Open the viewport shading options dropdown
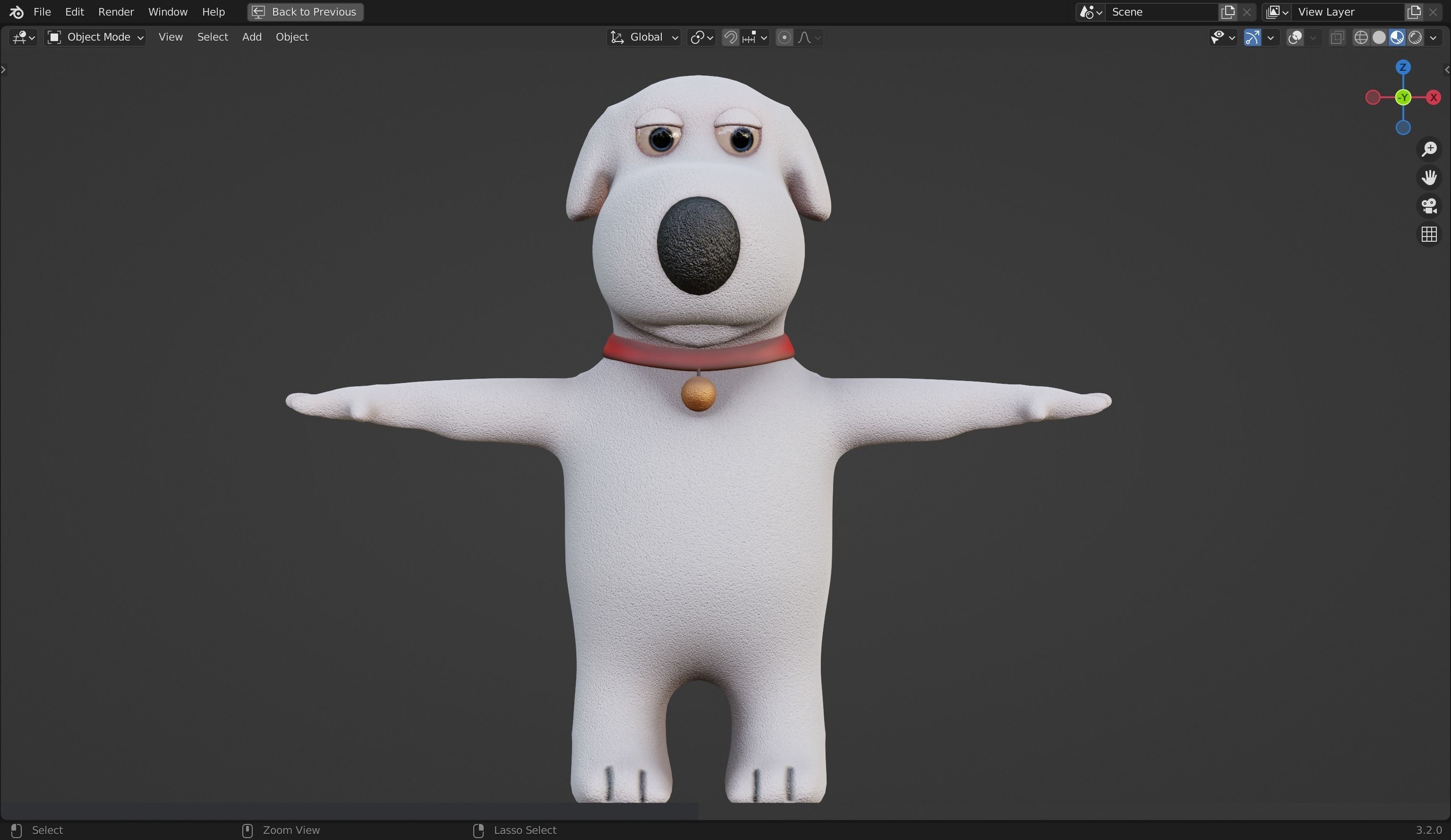The width and height of the screenshot is (1451, 840). click(1433, 37)
